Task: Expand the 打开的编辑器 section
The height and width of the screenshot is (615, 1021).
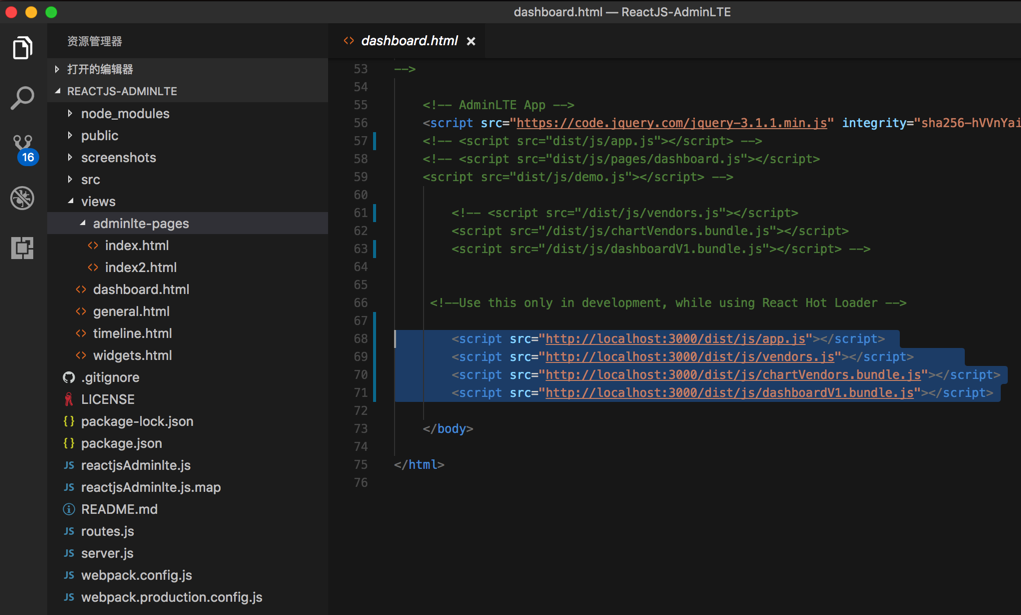Action: 99,69
